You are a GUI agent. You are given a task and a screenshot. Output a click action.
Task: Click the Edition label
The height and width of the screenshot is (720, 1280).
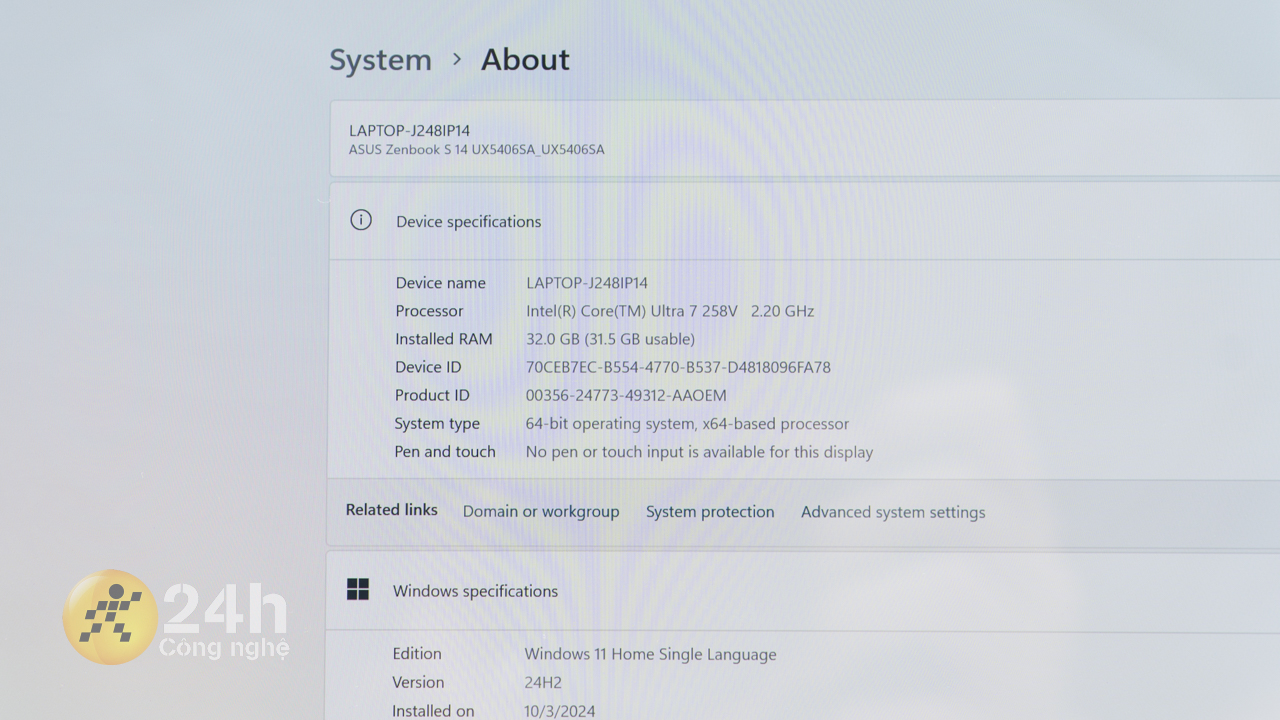[417, 654]
